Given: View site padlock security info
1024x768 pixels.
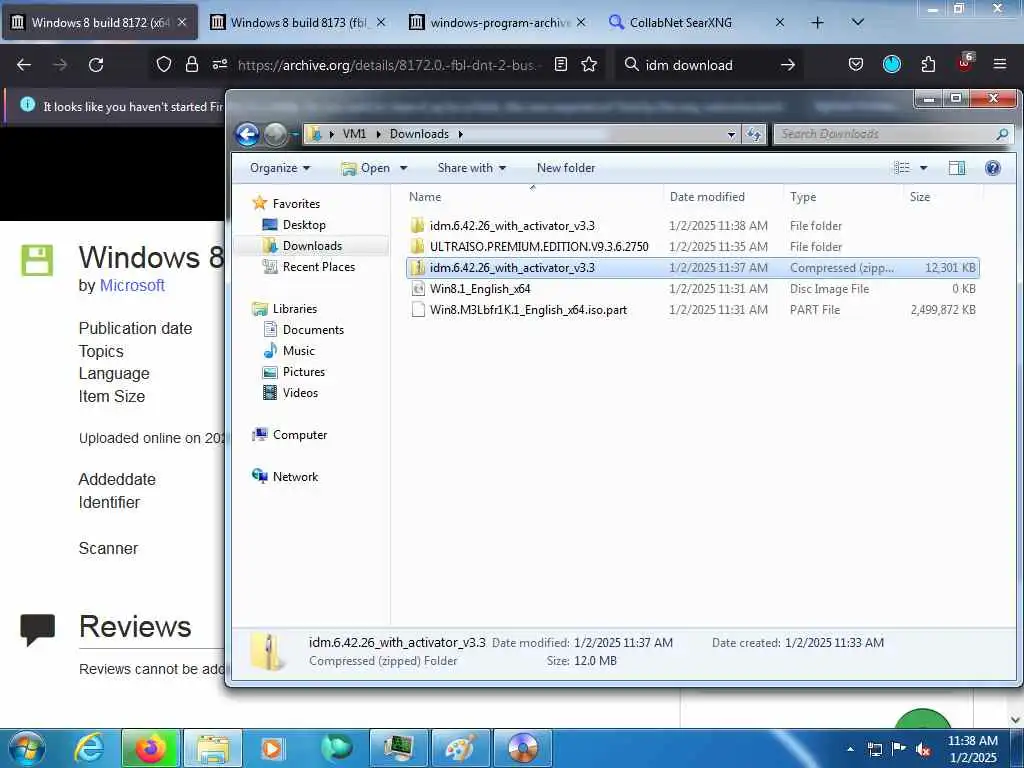Looking at the screenshot, I should [x=191, y=64].
